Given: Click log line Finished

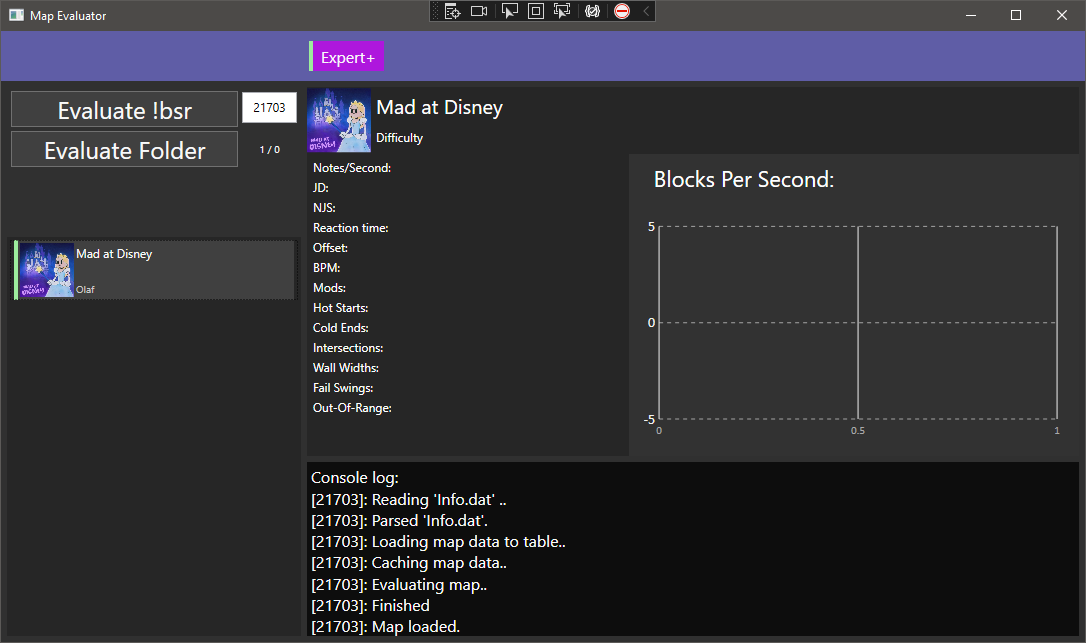Looking at the screenshot, I should coord(371,606).
